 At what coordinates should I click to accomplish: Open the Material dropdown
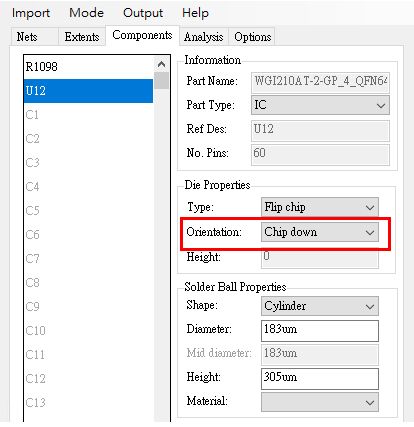point(320,402)
